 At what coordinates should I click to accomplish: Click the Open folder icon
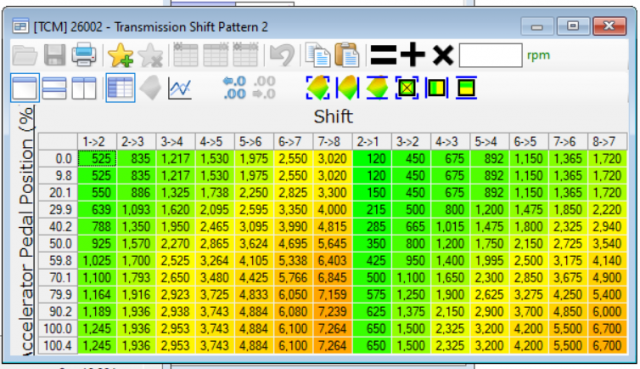pos(25,55)
